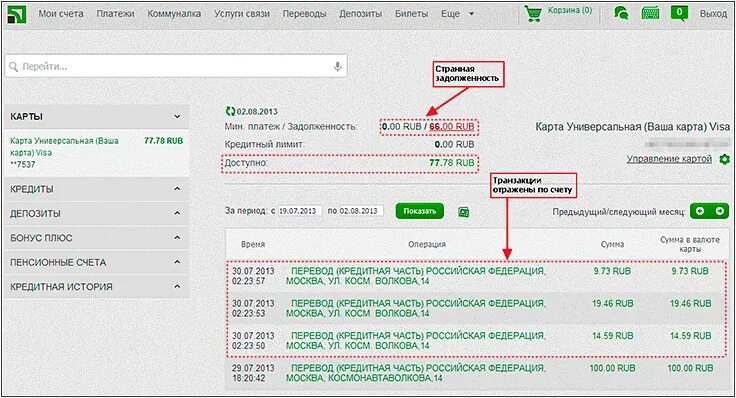Viewport: 736px width, 398px height.
Task: Open Управление картой link
Action: [x=669, y=159]
